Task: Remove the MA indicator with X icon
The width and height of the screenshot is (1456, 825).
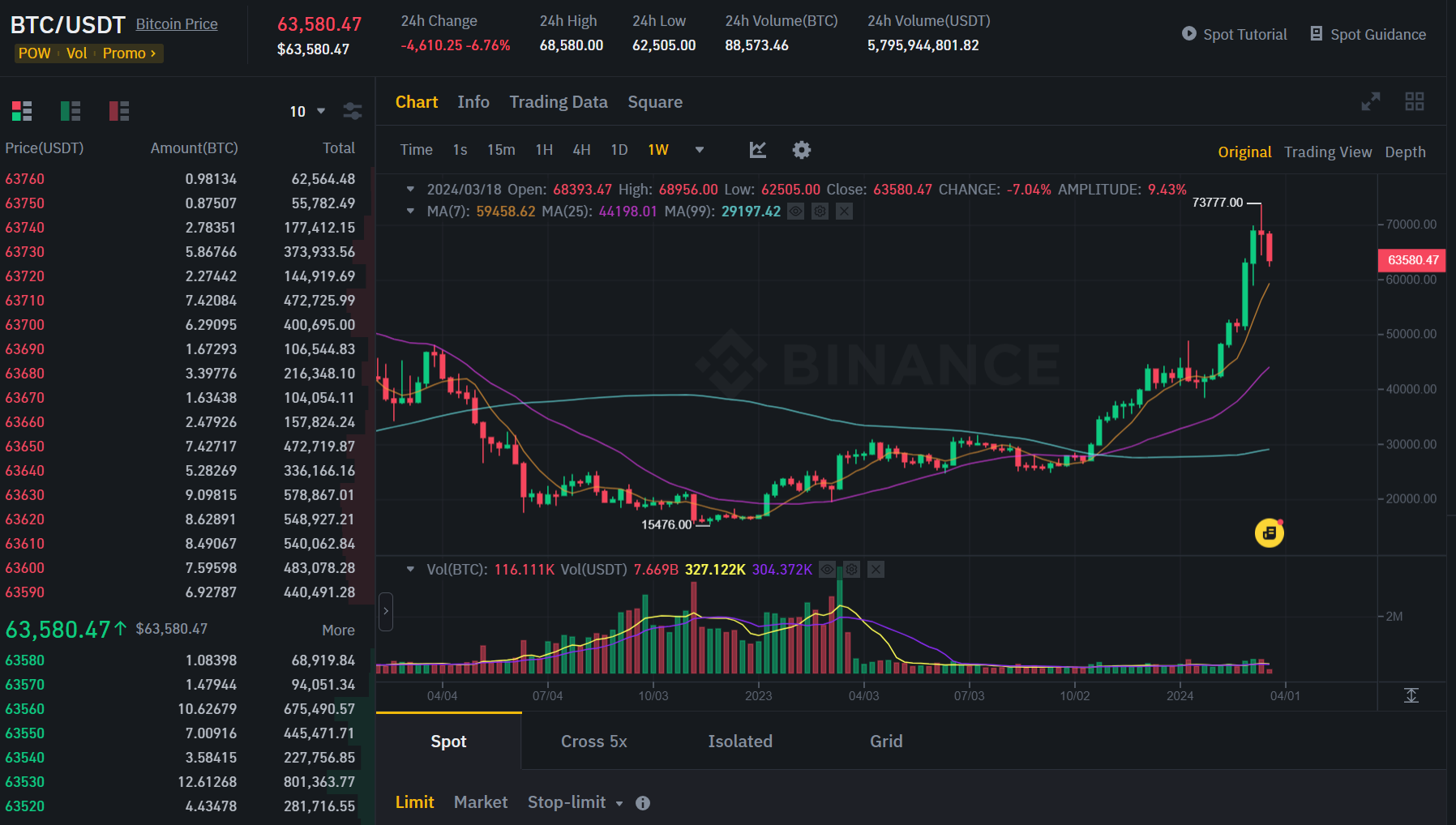Action: [845, 212]
